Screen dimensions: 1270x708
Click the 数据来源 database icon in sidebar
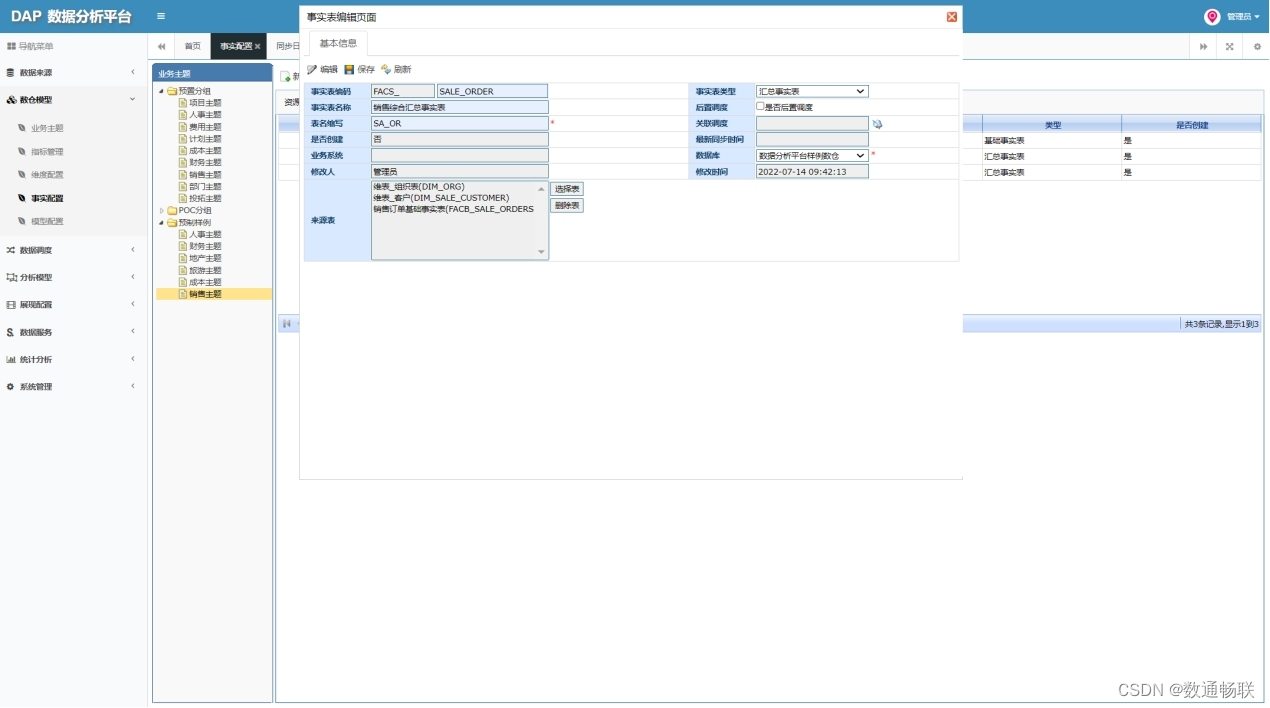point(11,72)
